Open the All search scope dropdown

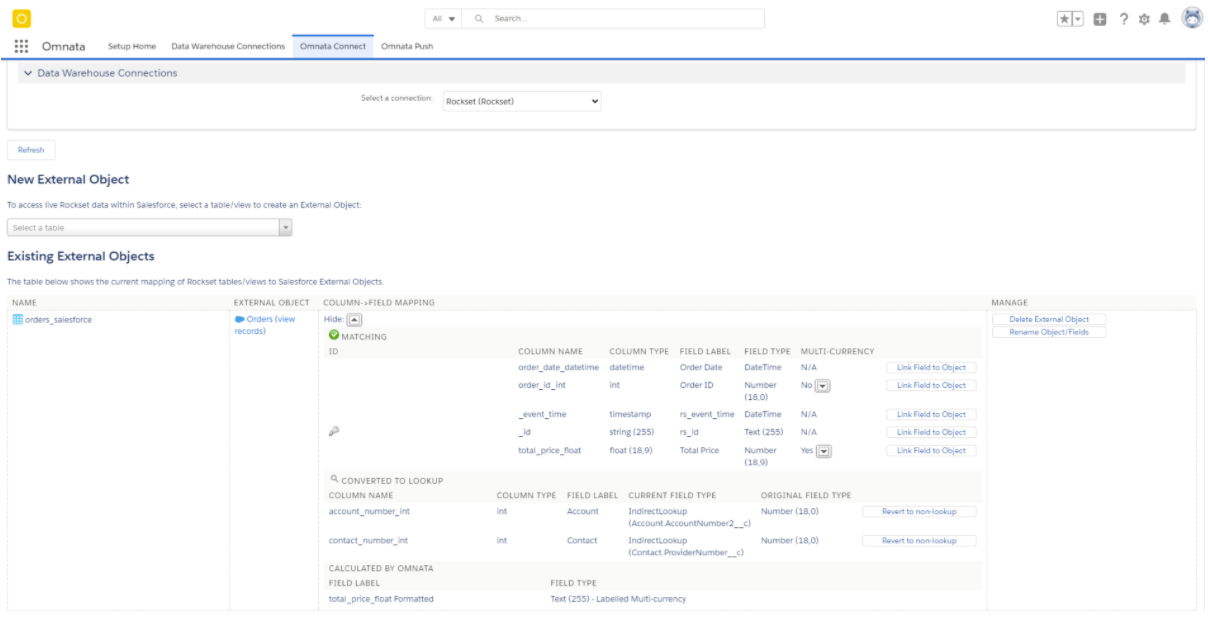click(x=444, y=19)
